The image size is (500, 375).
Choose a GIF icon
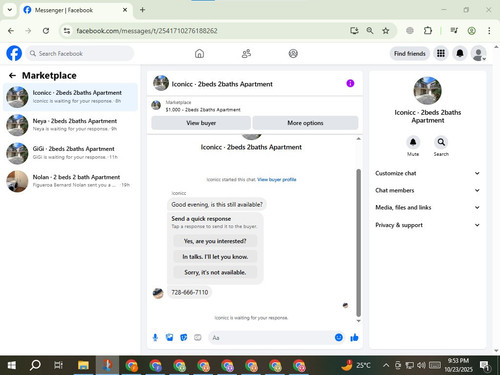198,338
